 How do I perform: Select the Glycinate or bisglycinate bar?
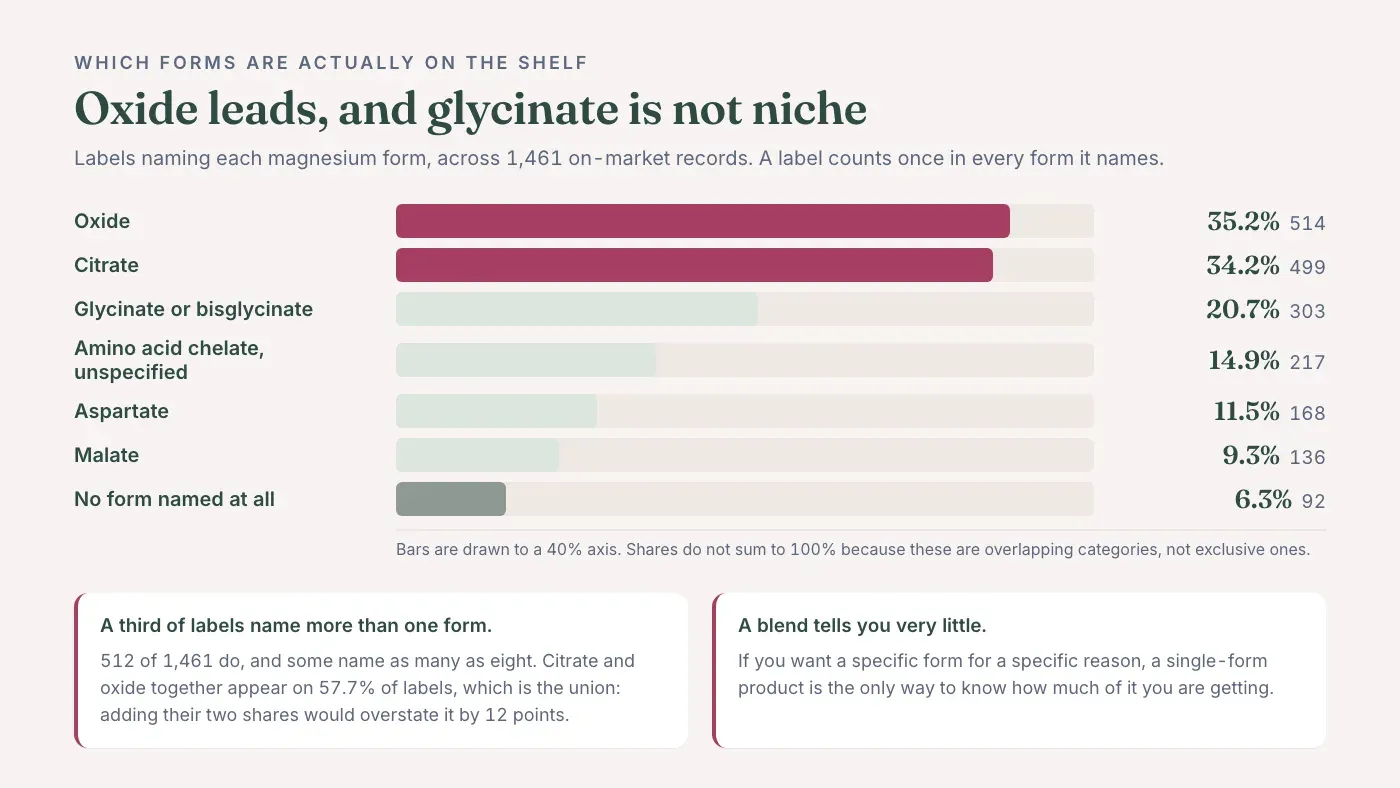point(577,309)
